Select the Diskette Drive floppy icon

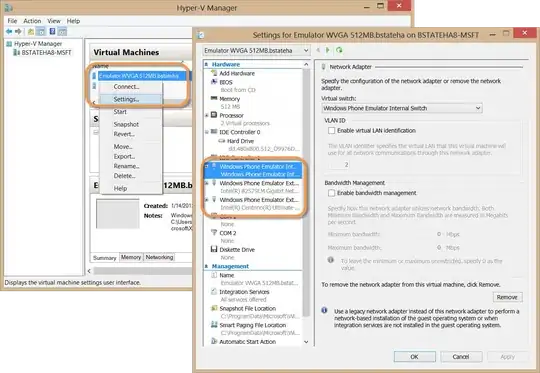tap(214, 249)
